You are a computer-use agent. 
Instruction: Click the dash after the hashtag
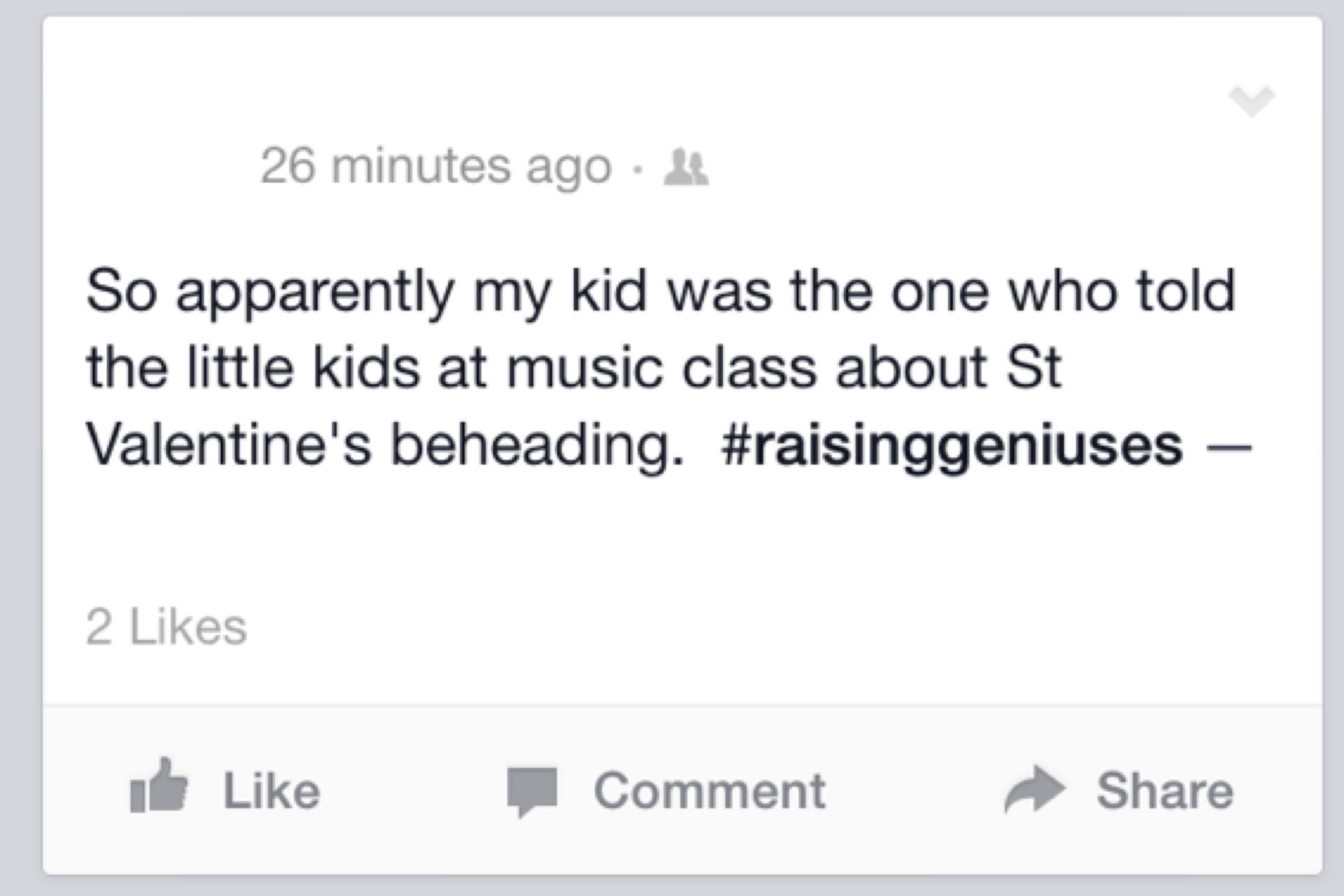1231,448
